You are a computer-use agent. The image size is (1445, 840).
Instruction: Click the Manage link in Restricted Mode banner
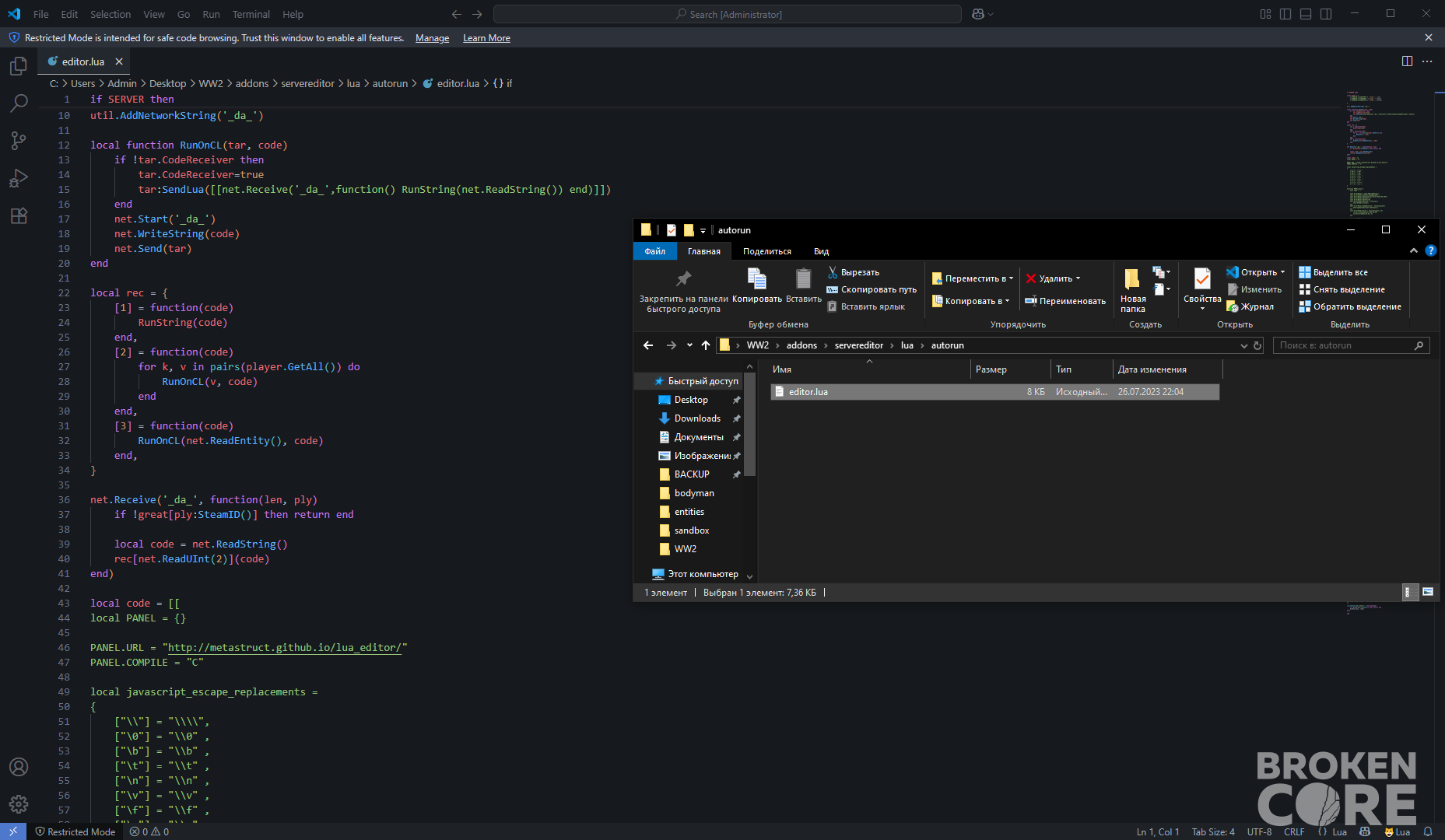[432, 38]
